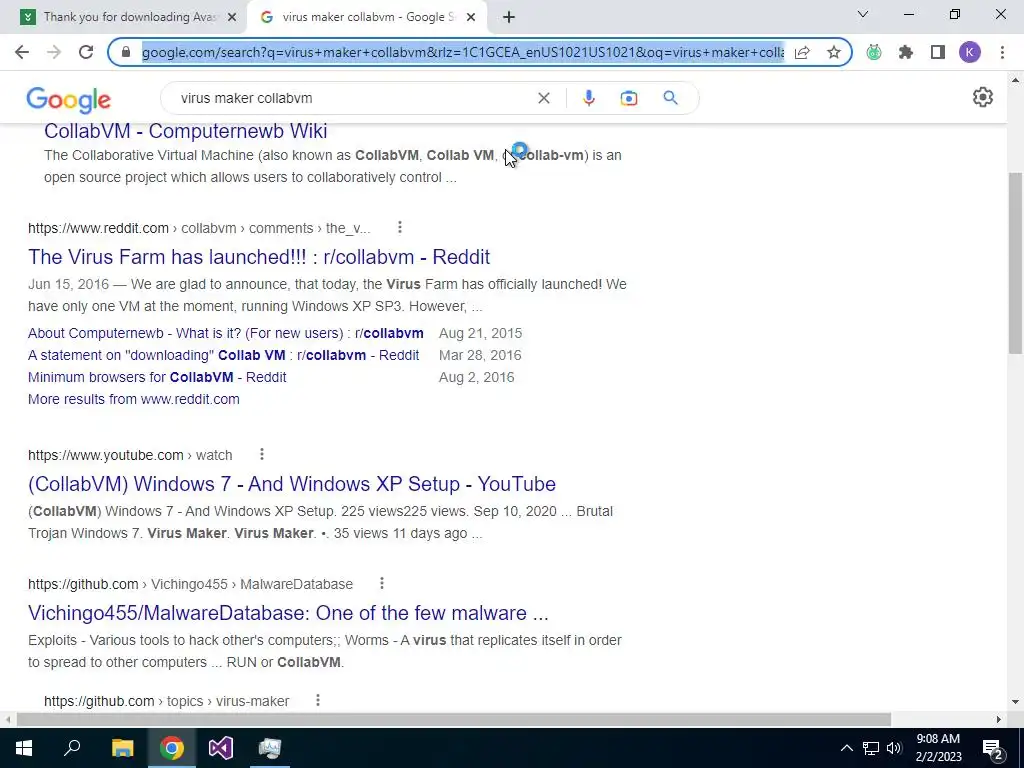Viewport: 1024px width, 768px height.
Task: Click the vertical scrollbar thumb
Action: 1016,263
